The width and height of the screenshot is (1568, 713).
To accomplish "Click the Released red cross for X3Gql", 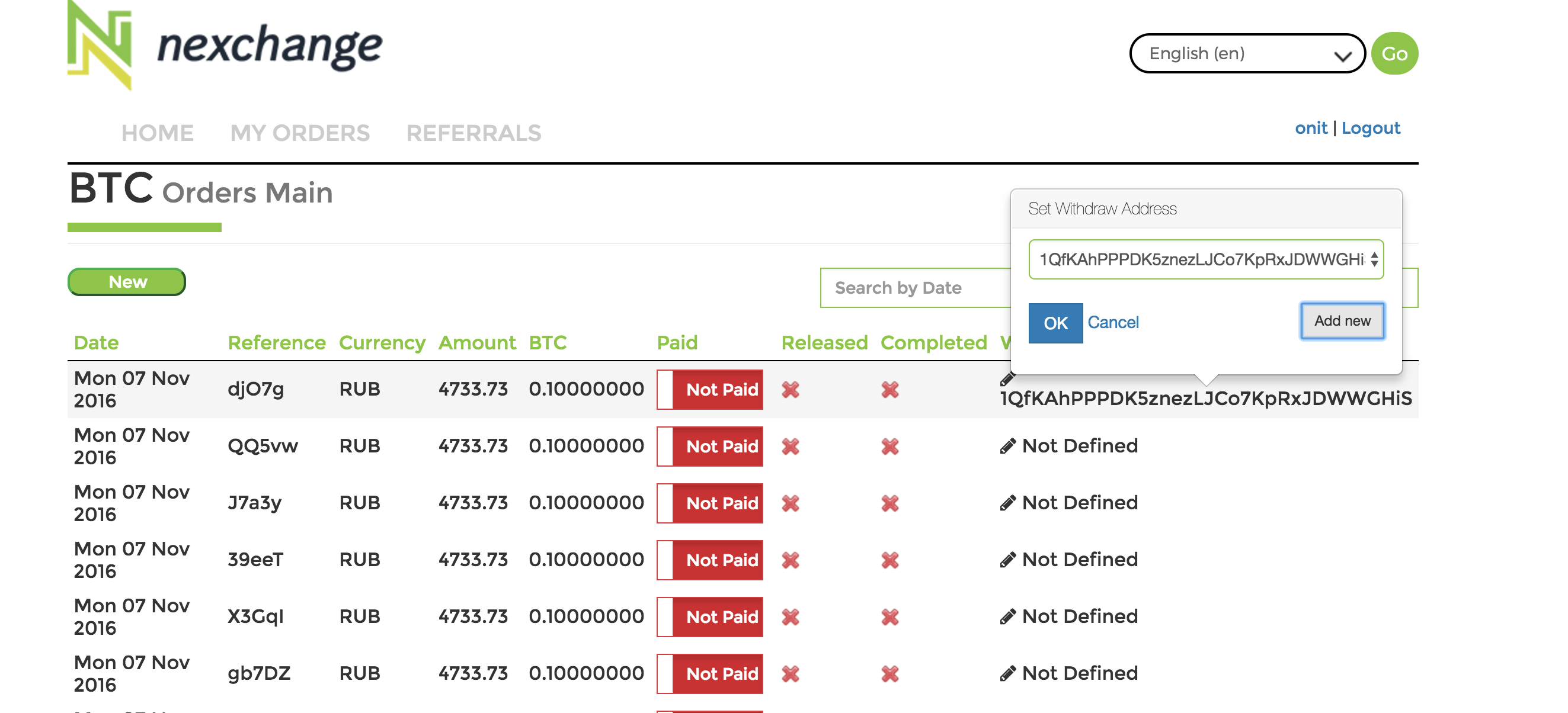I will tap(791, 617).
